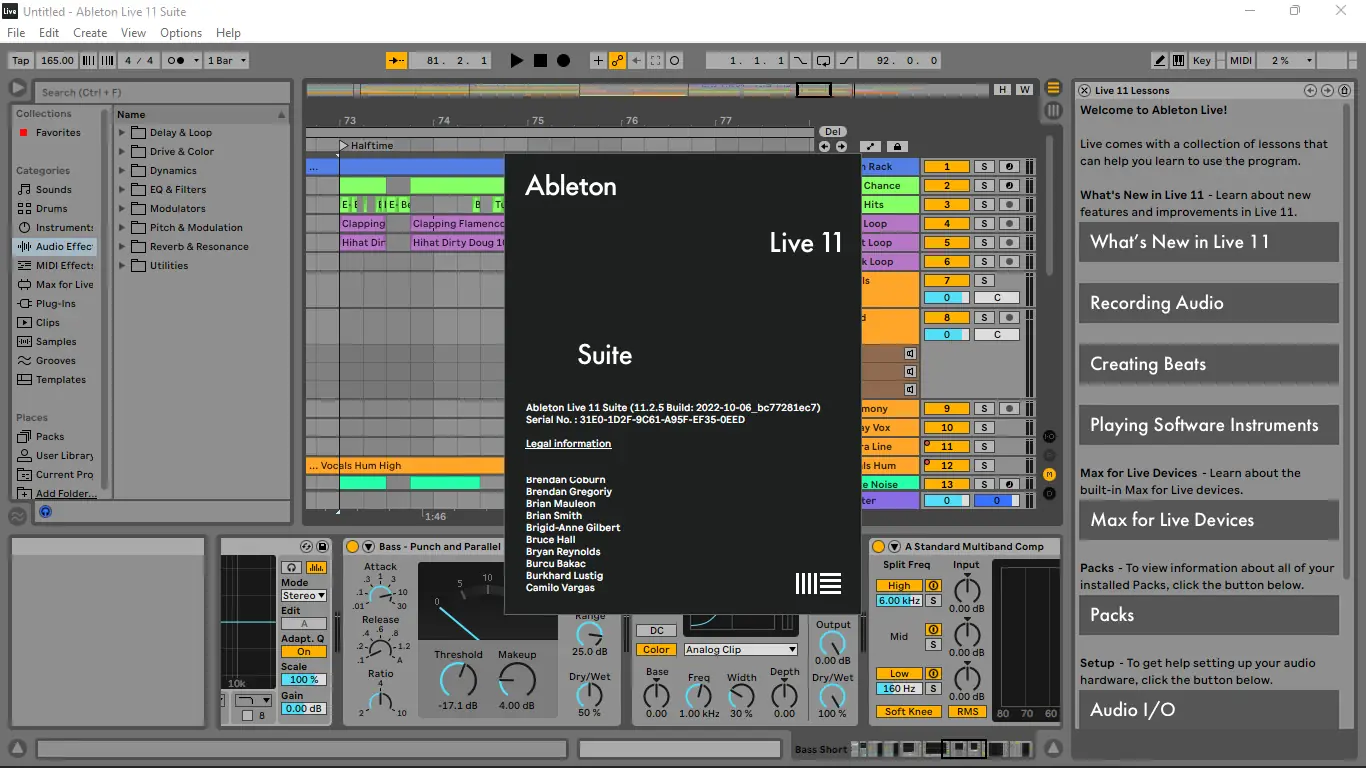Click the MIDI Arrangement Overdub plus button
This screenshot has width=1366, height=768.
(x=598, y=61)
